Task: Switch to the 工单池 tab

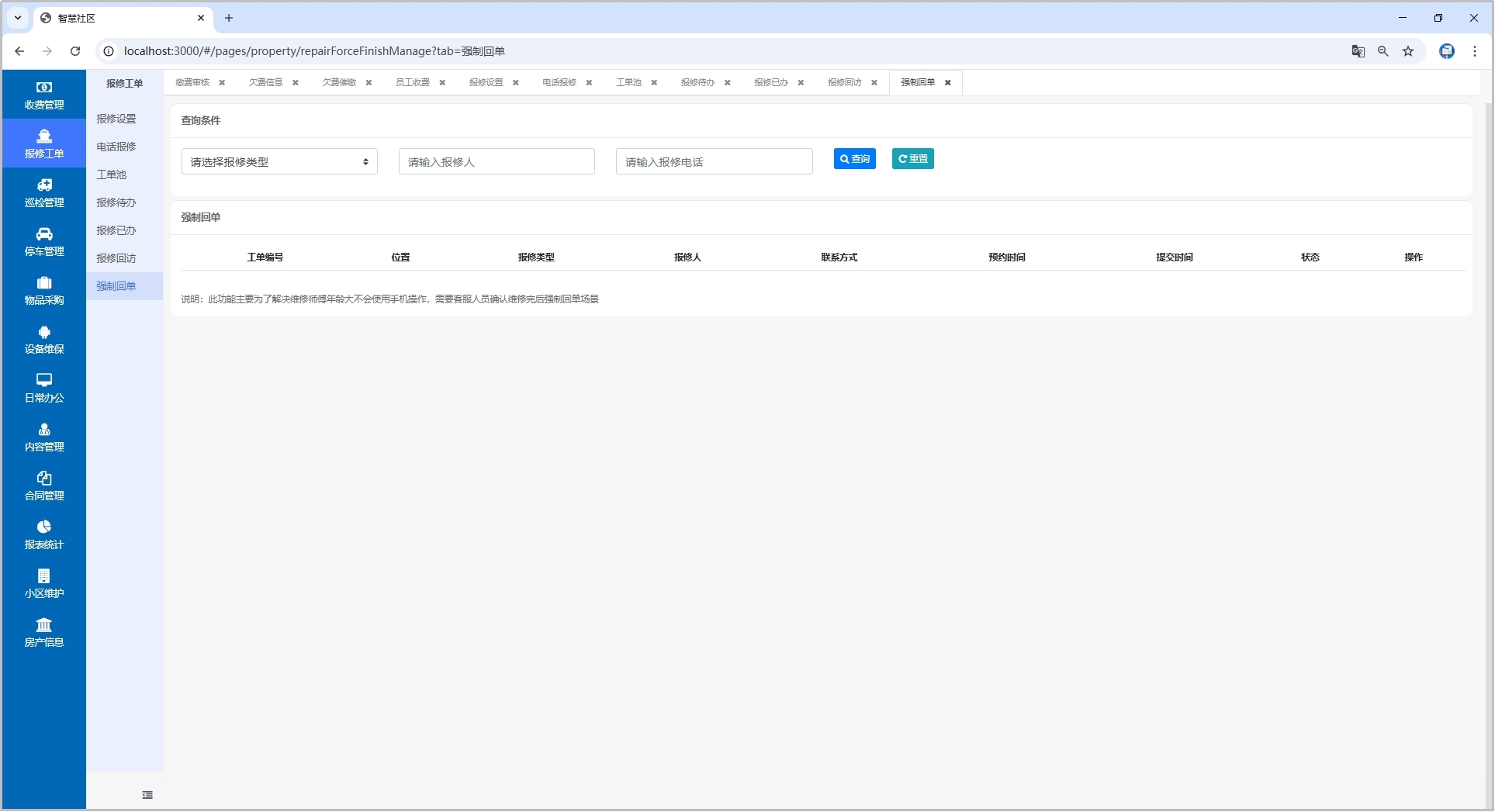Action: point(628,82)
